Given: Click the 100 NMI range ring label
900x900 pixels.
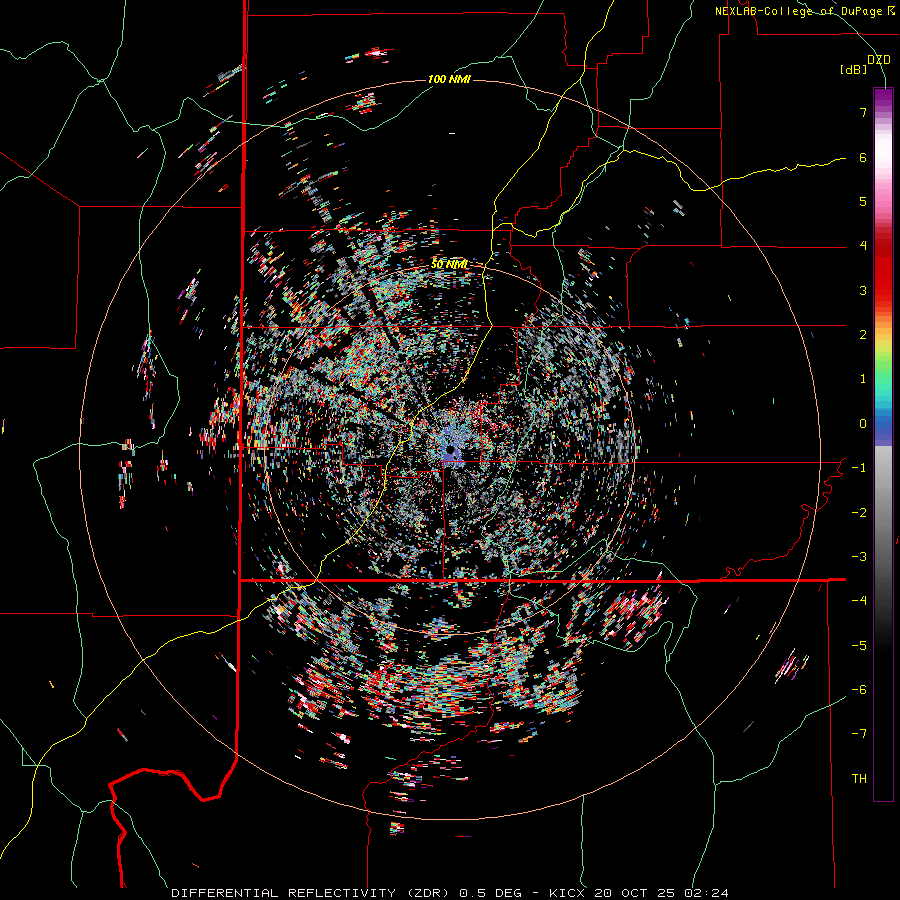Looking at the screenshot, I should click(x=449, y=79).
